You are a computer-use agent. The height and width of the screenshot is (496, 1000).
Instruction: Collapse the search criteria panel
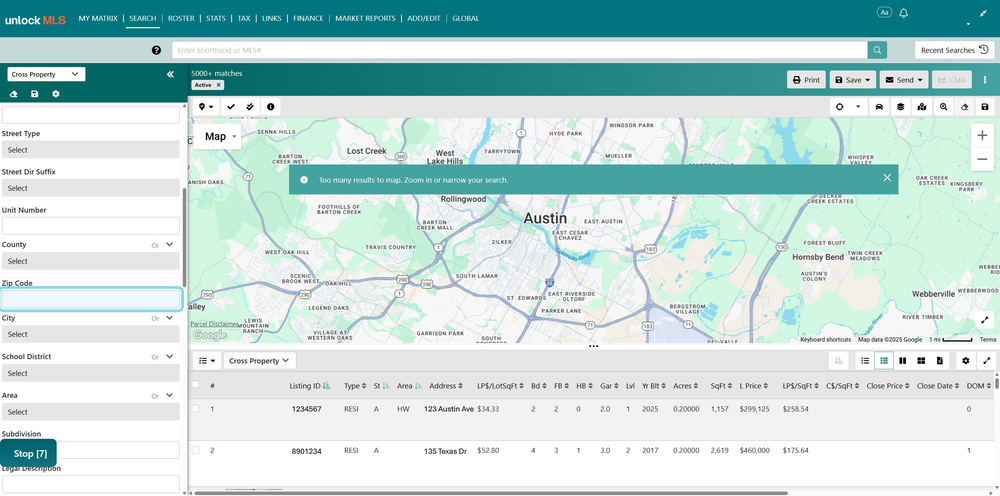(170, 75)
